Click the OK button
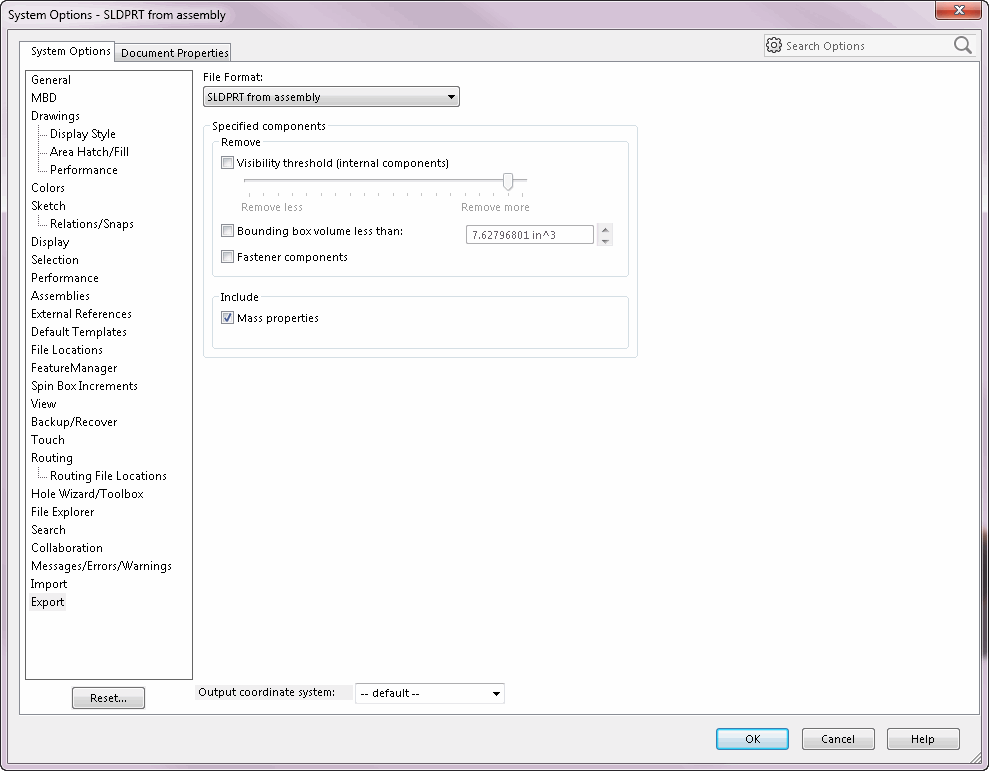Screen dimensions: 989x771 752,739
